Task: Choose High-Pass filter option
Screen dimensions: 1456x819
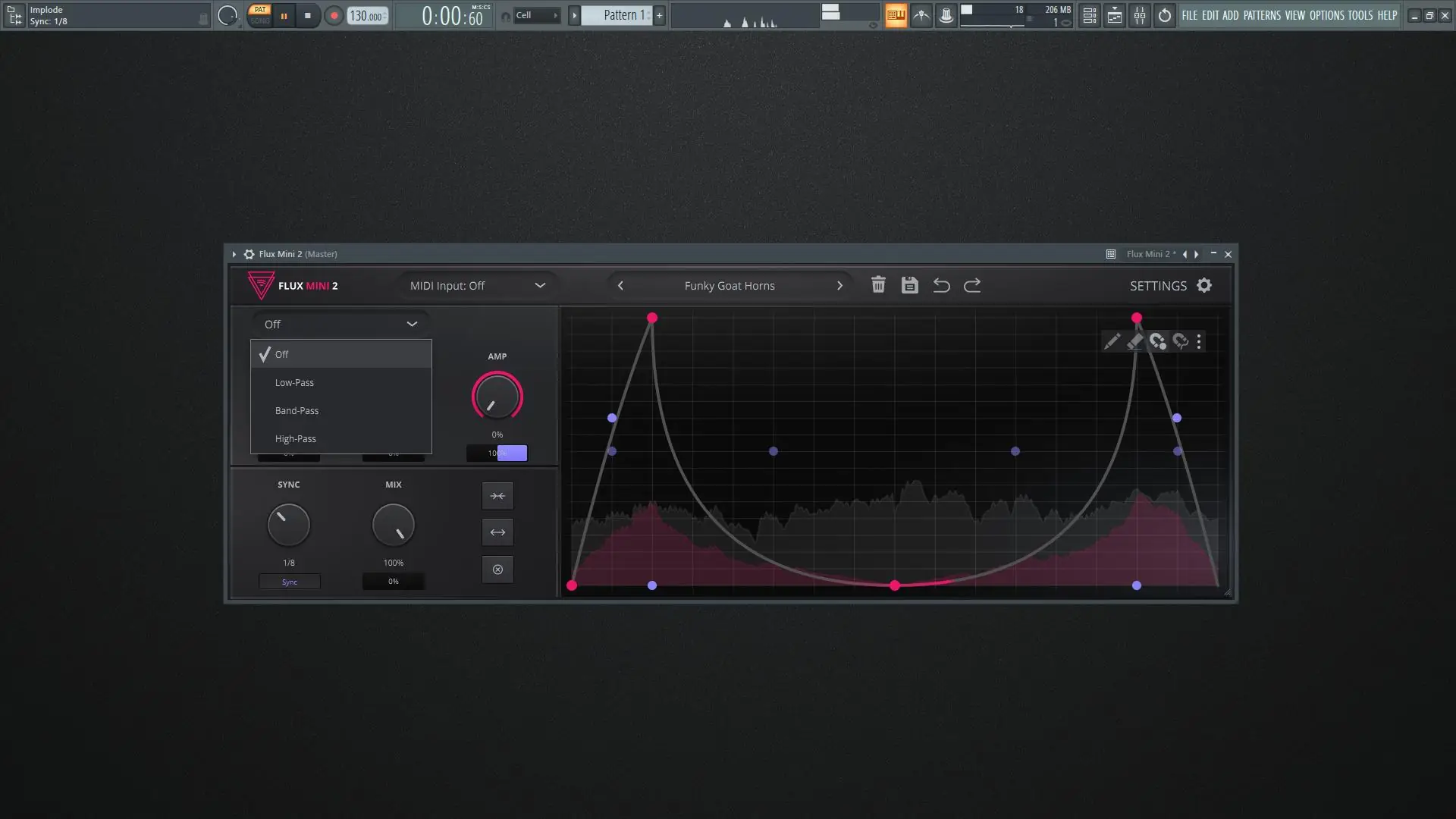Action: [x=296, y=439]
